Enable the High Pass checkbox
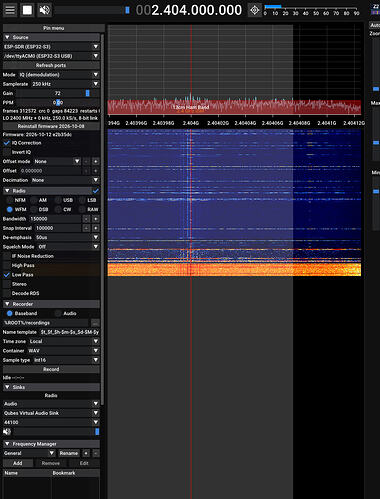Viewport: 380px width, 499px height. coord(7,265)
